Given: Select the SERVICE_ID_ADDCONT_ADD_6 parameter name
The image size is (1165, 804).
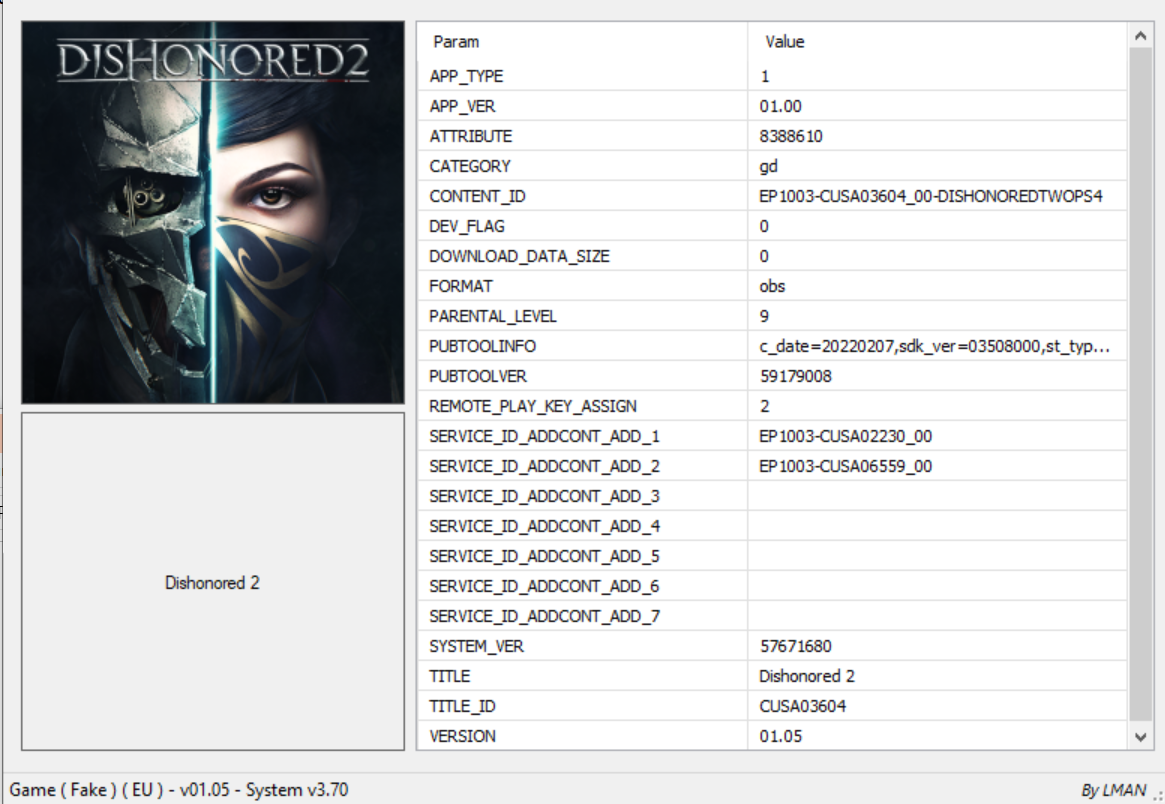Looking at the screenshot, I should click(544, 586).
